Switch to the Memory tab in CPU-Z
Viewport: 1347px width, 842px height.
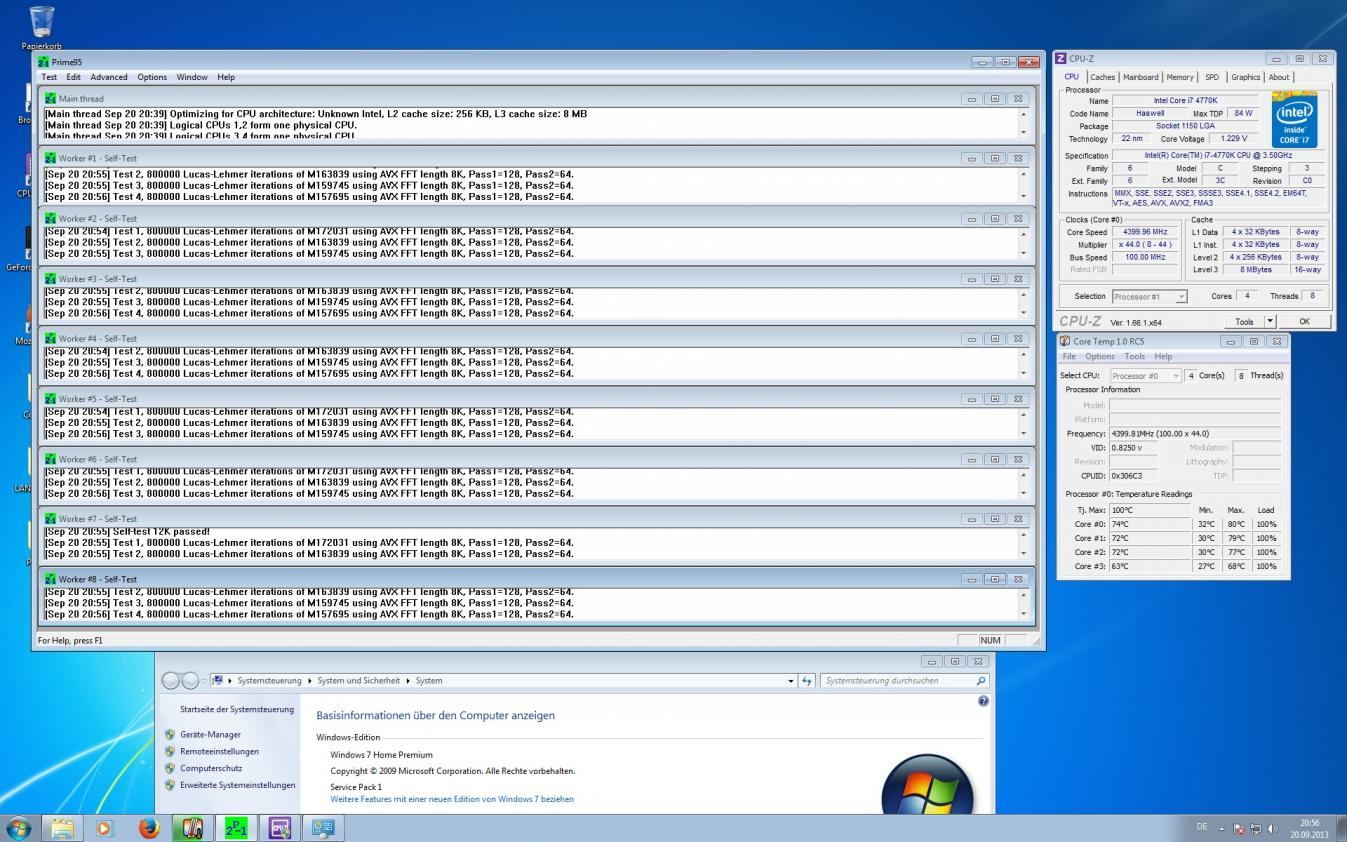tap(1180, 77)
